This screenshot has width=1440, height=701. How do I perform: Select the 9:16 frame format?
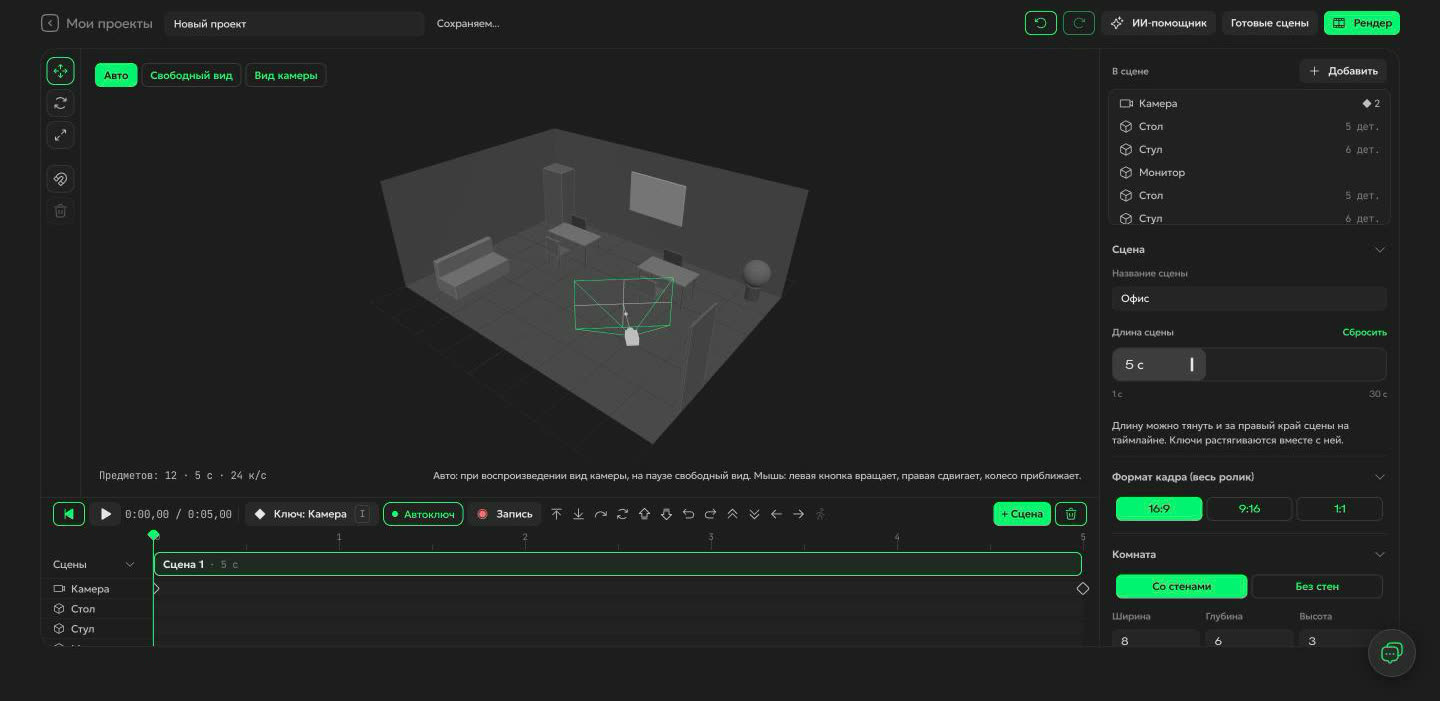pyautogui.click(x=1249, y=509)
